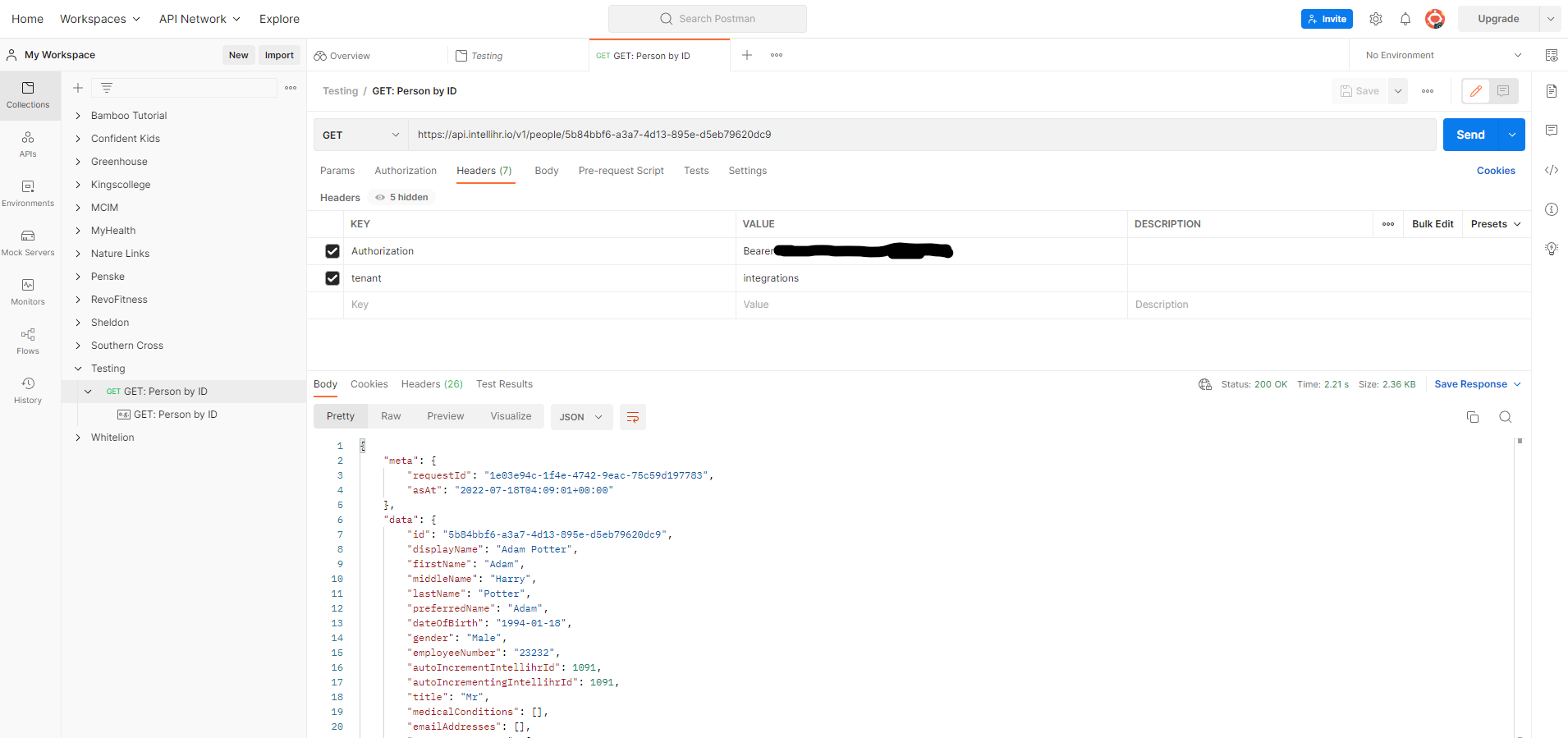Switch to edit (pencil) mode
1568x738 pixels.
pyautogui.click(x=1476, y=91)
